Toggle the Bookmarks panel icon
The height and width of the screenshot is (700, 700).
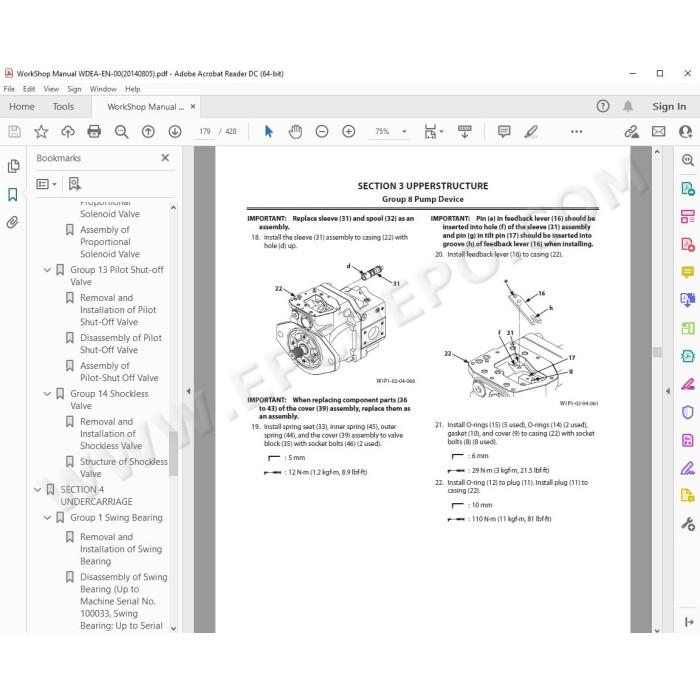click(x=12, y=194)
